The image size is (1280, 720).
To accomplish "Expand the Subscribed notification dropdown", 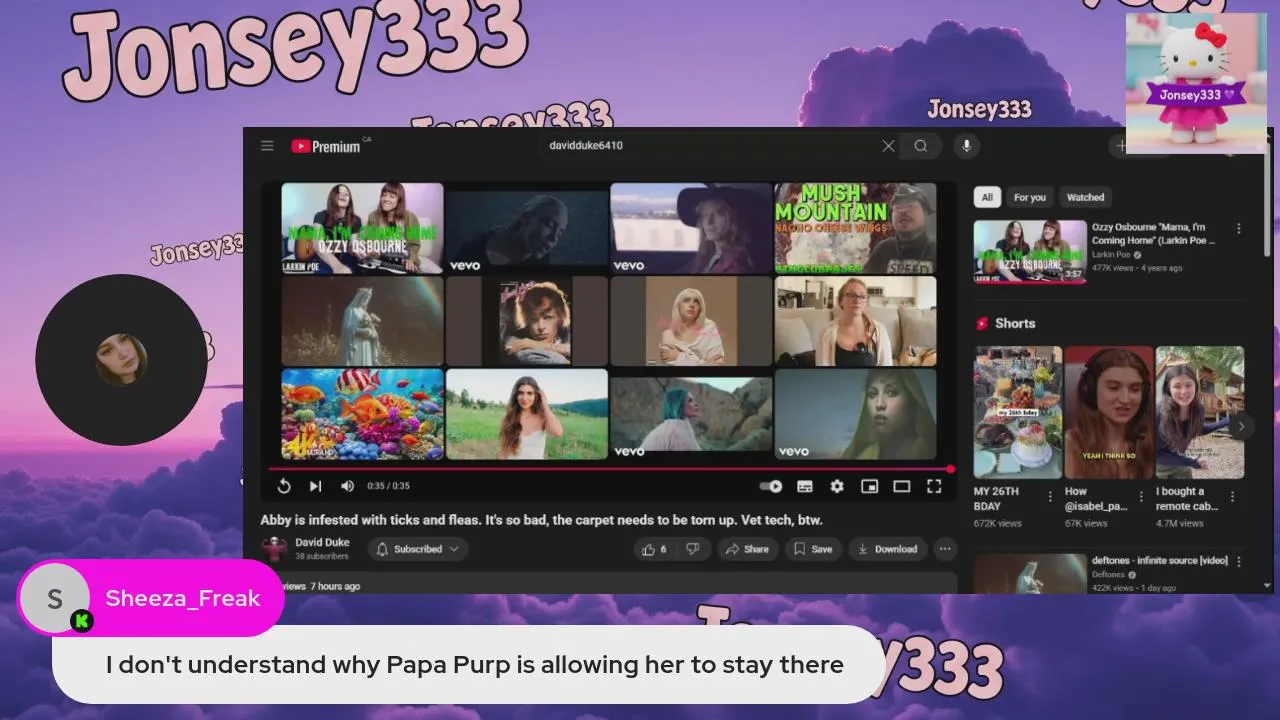I will click(x=418, y=549).
